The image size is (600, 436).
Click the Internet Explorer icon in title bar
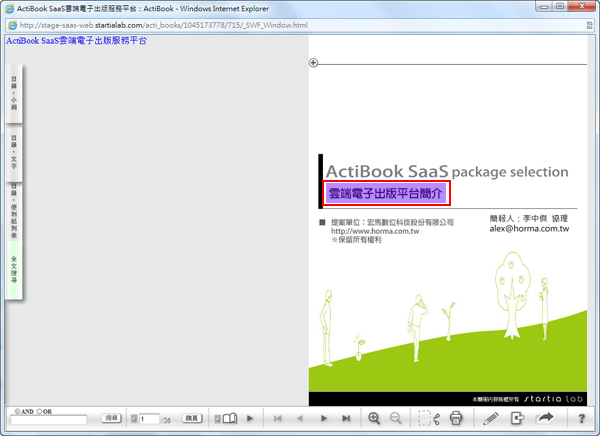[10, 8]
